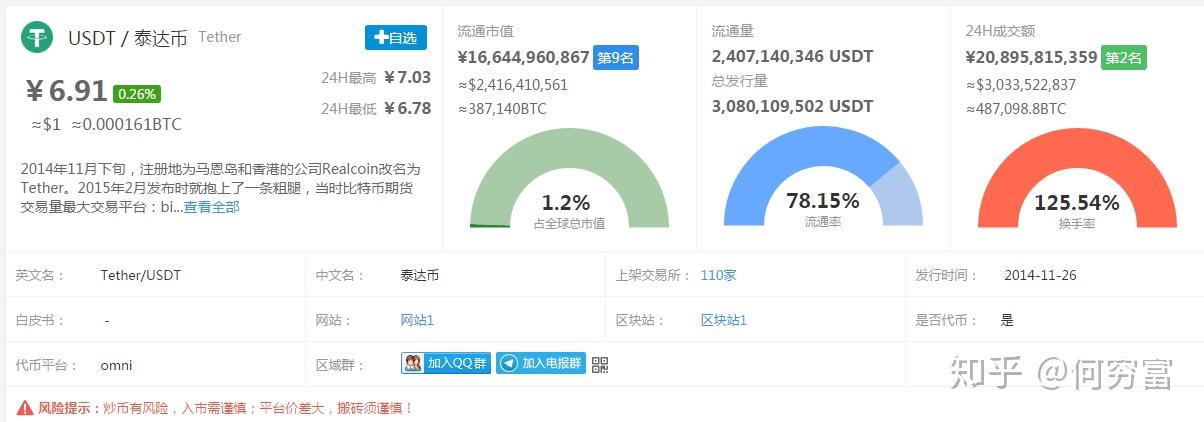Click the green 0.26% change badge
The width and height of the screenshot is (1204, 422).
click(x=137, y=94)
